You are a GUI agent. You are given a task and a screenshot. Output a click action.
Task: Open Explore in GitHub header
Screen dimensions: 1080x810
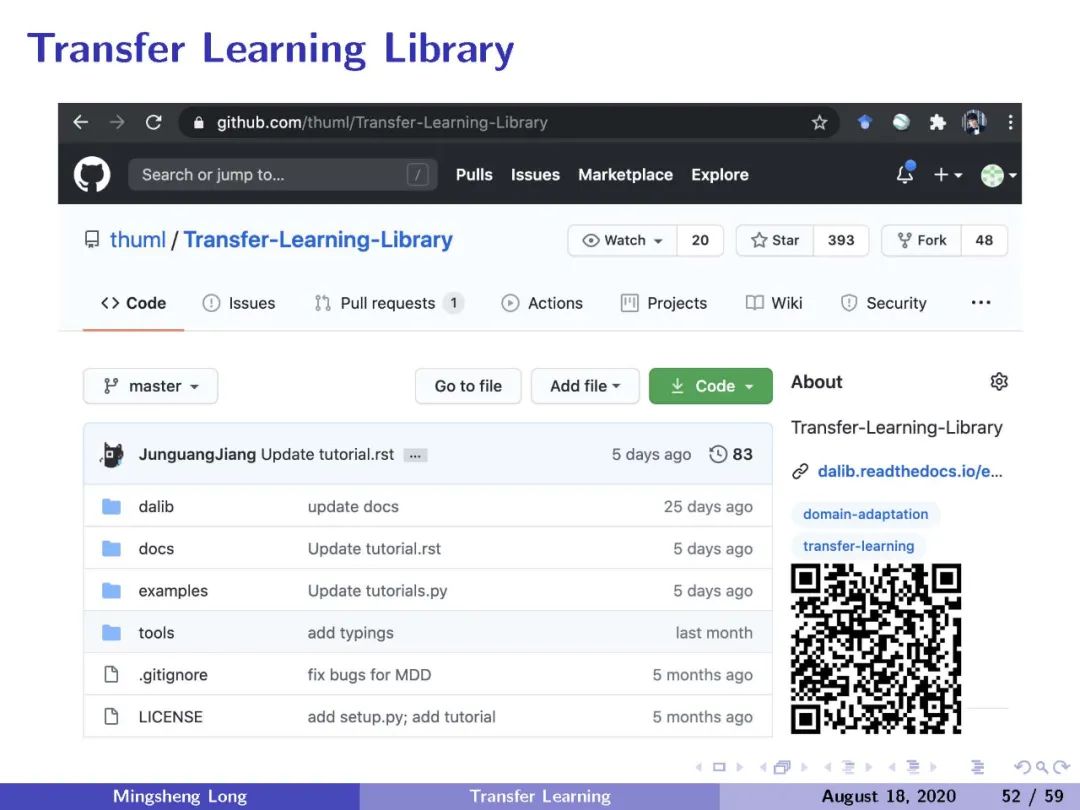point(720,175)
